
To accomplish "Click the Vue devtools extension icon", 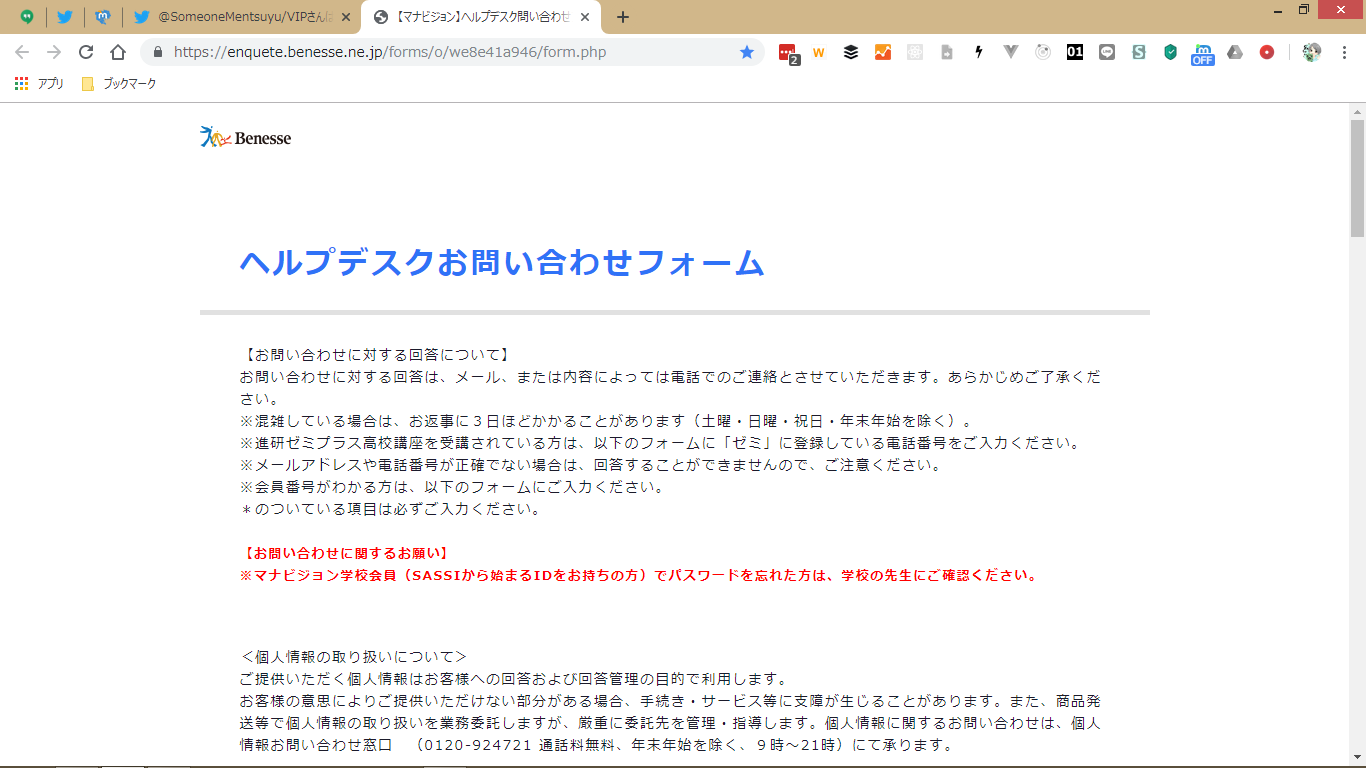I will coord(1011,52).
